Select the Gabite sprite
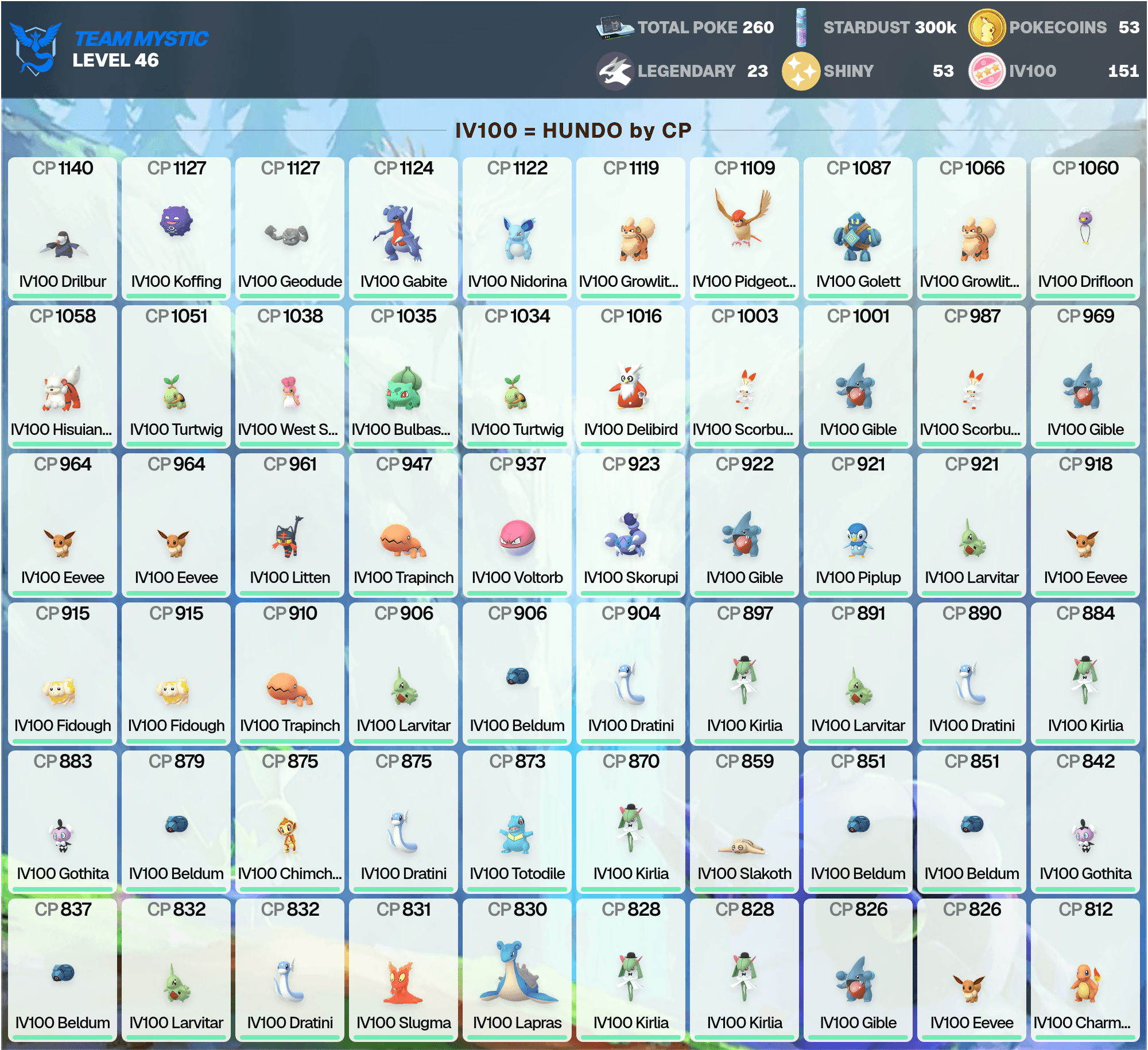The height and width of the screenshot is (1050, 1148). (397, 233)
